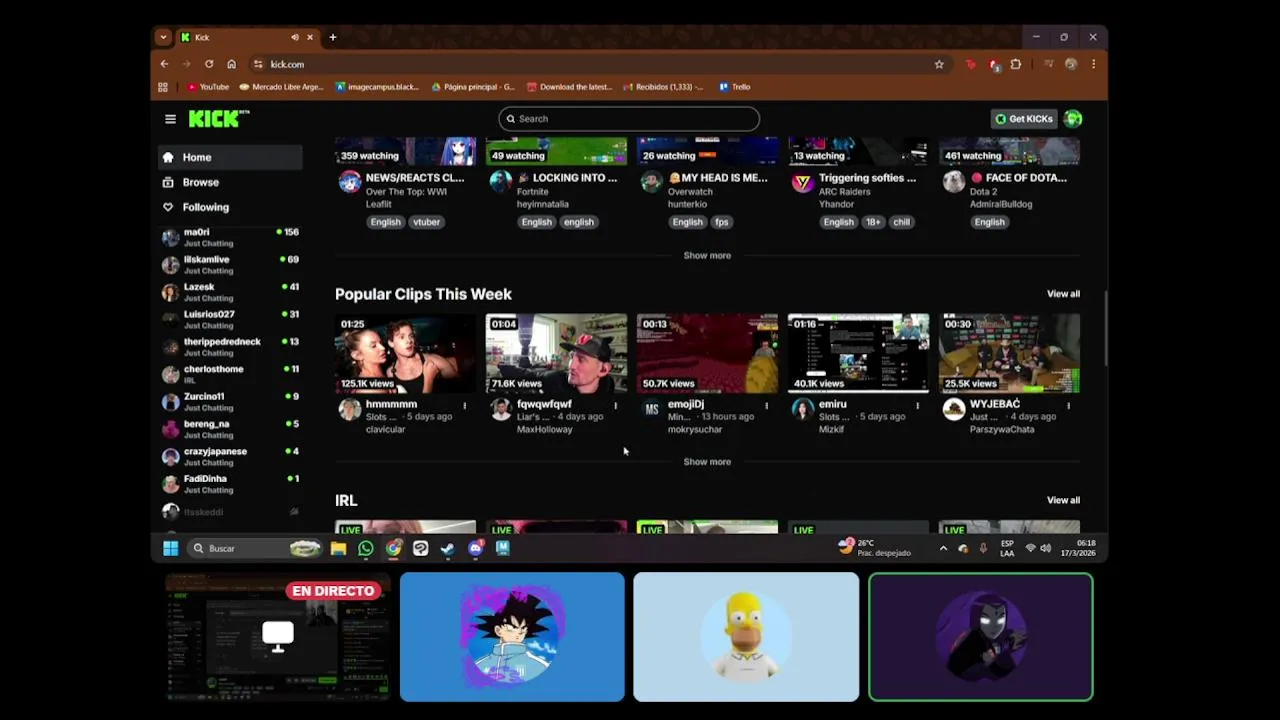
Task: Click the KICK logo
Action: pos(219,118)
